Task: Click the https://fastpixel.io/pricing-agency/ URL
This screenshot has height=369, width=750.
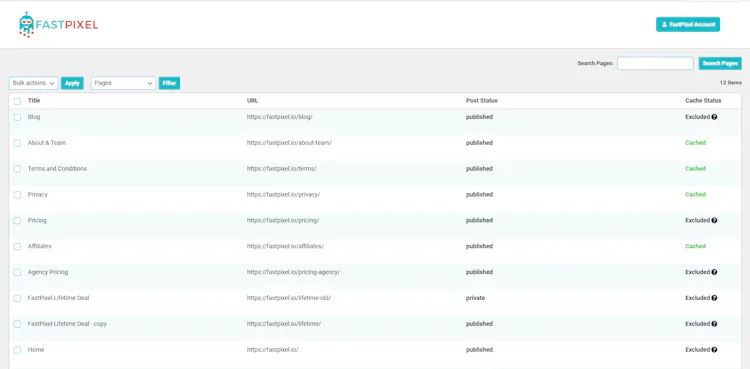Action: [294, 272]
